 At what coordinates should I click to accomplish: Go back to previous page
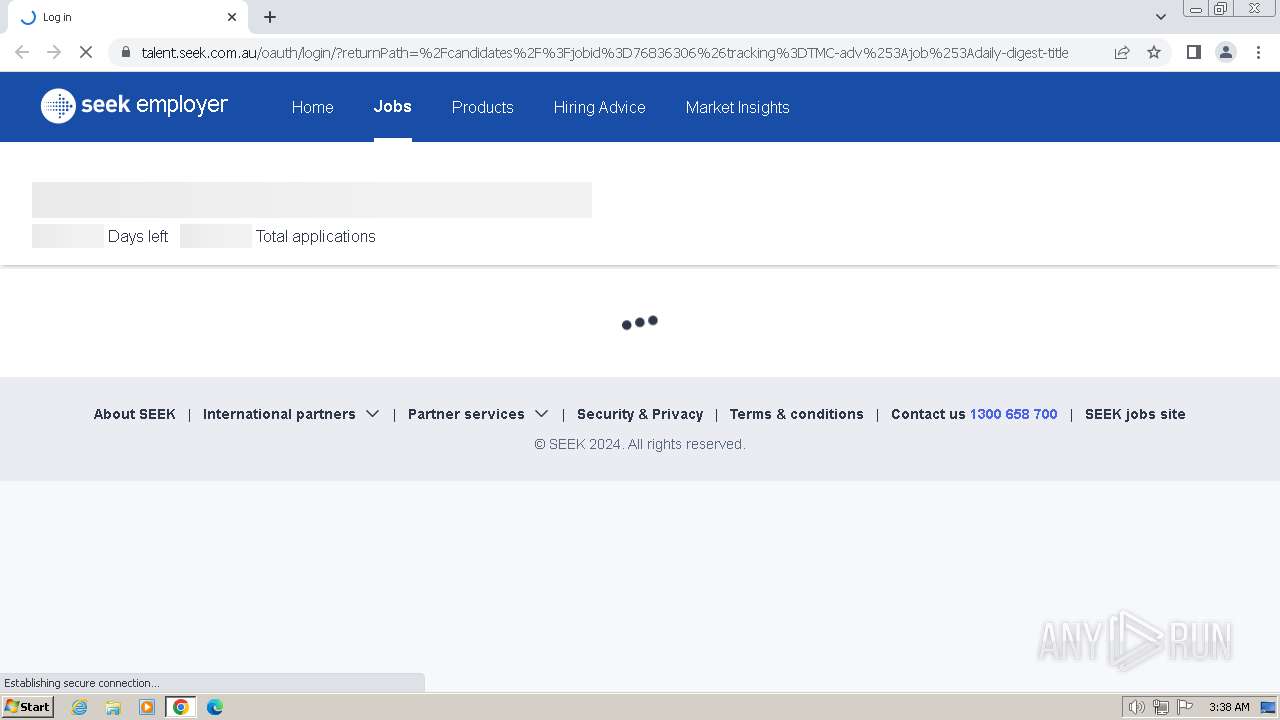coord(22,52)
